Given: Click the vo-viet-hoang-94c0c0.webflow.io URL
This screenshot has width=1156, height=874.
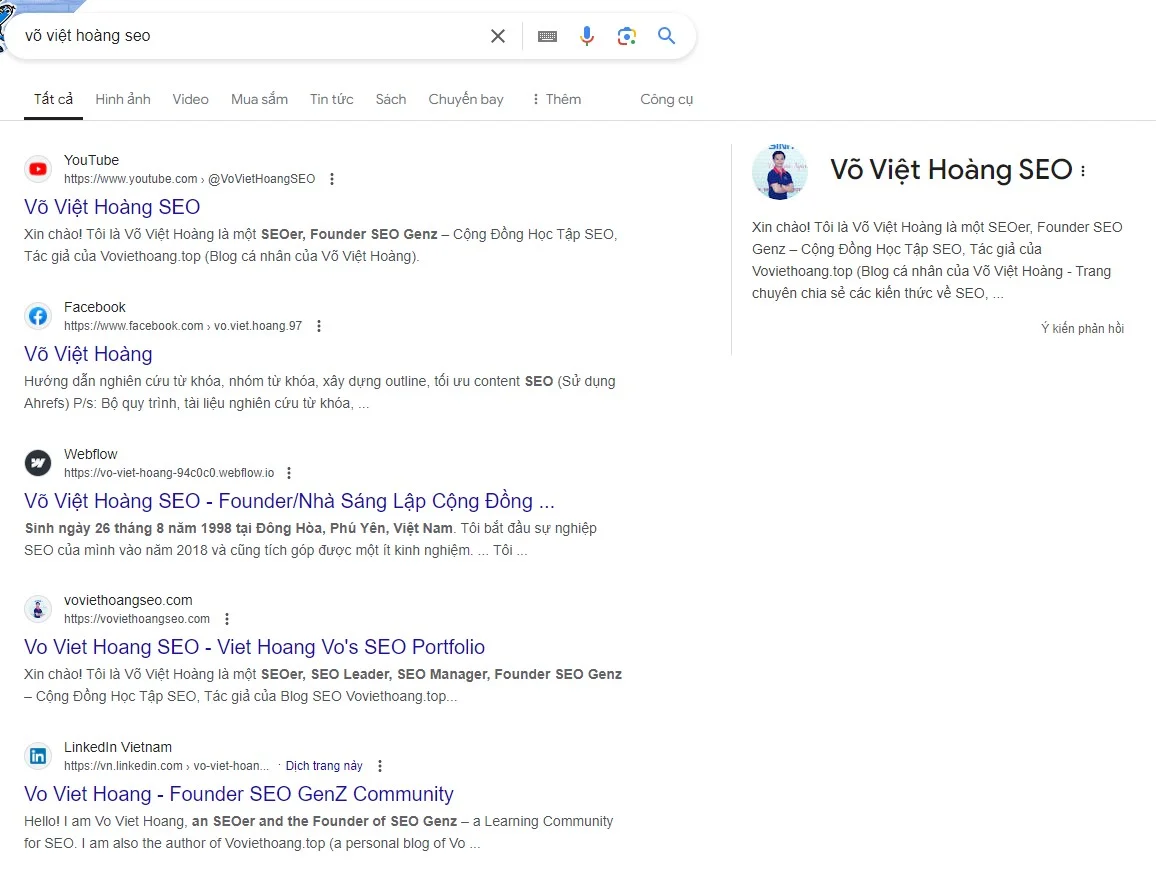Looking at the screenshot, I should (169, 473).
